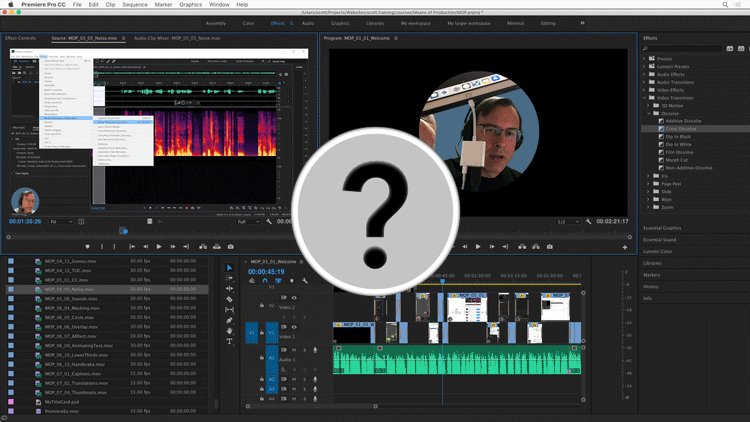Open the History panel
Viewport: 750px width, 422px height.
[x=651, y=287]
